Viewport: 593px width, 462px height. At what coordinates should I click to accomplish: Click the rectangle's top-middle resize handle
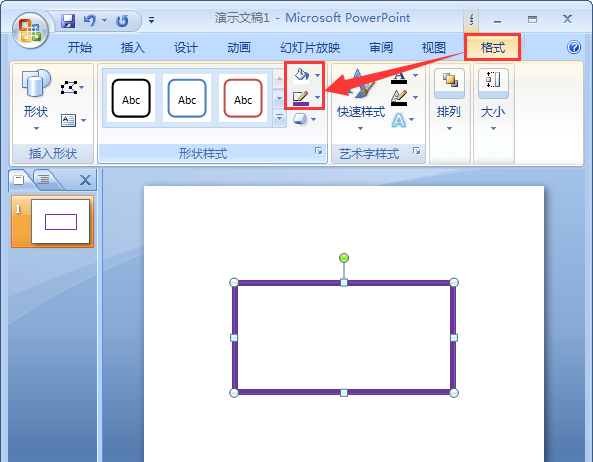click(344, 282)
